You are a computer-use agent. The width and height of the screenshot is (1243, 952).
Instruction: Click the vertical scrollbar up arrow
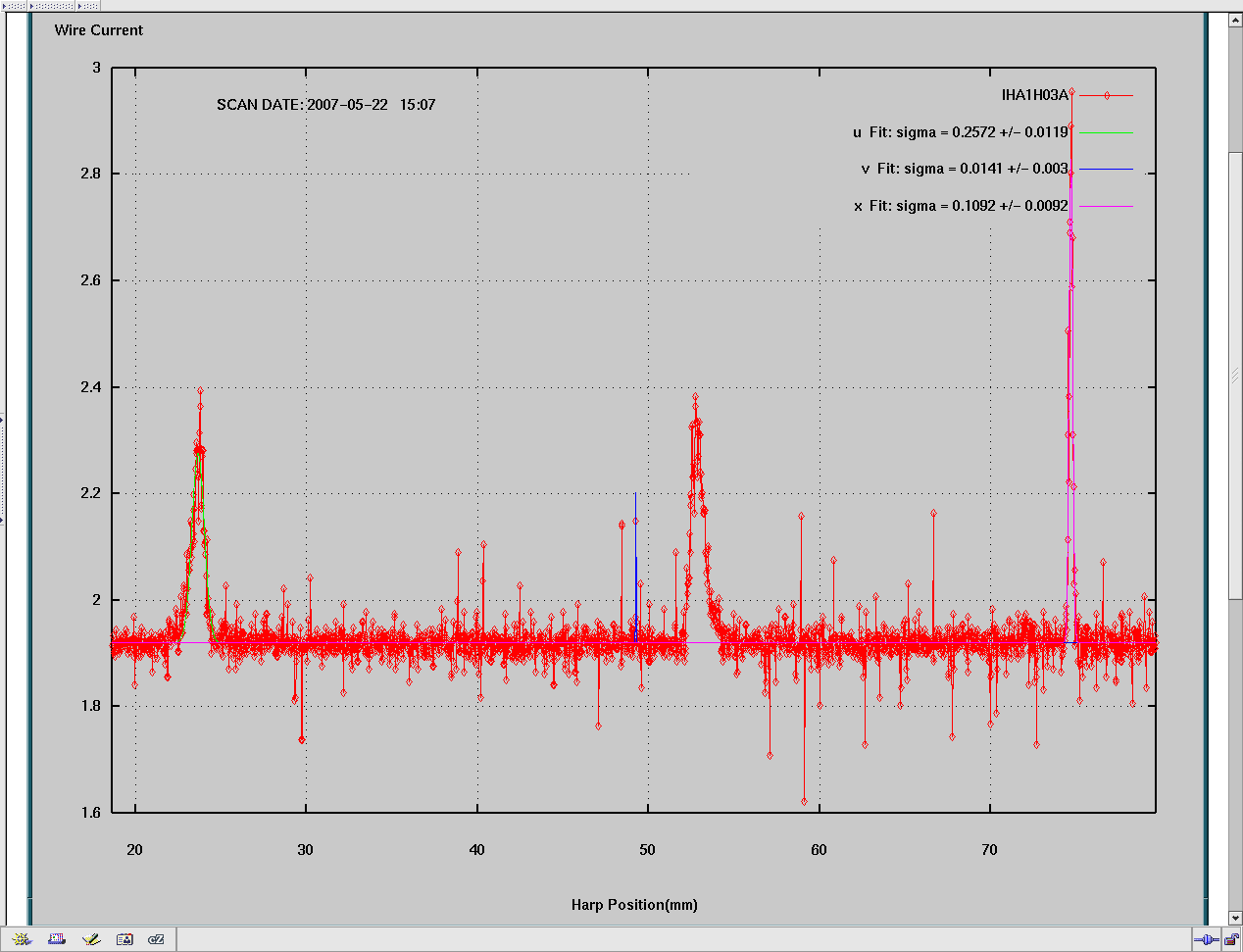tap(1235, 21)
